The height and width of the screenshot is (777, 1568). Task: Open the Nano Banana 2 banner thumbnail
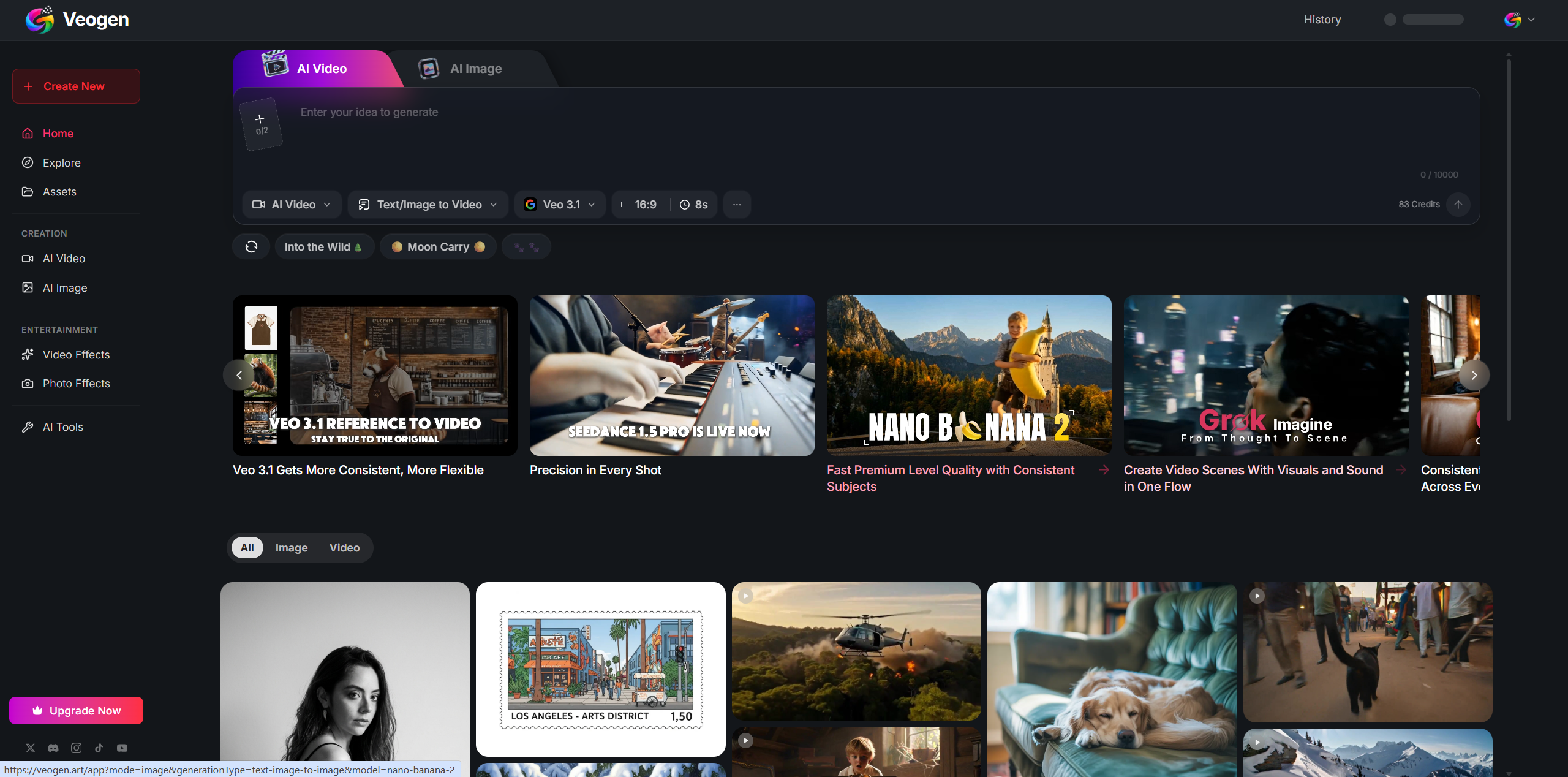click(x=969, y=376)
